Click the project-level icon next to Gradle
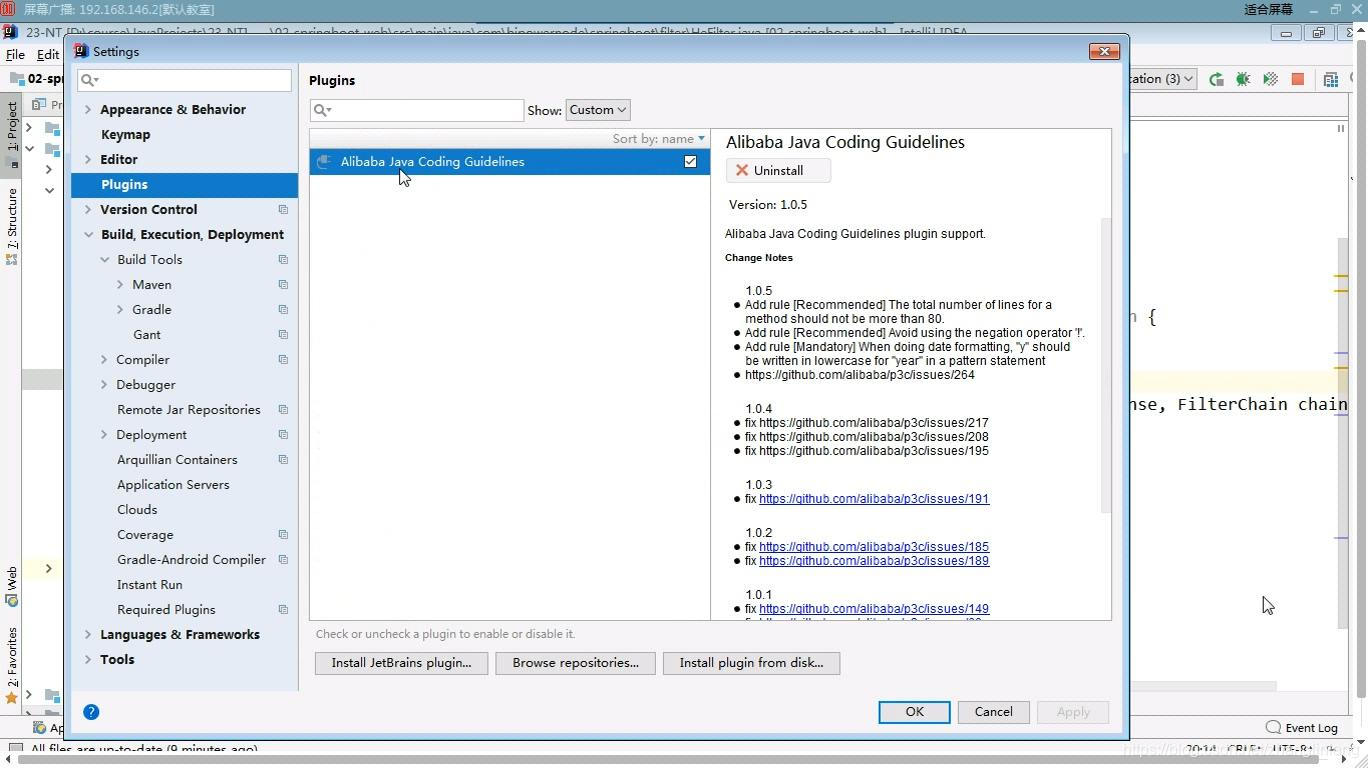The width and height of the screenshot is (1368, 768). (283, 309)
